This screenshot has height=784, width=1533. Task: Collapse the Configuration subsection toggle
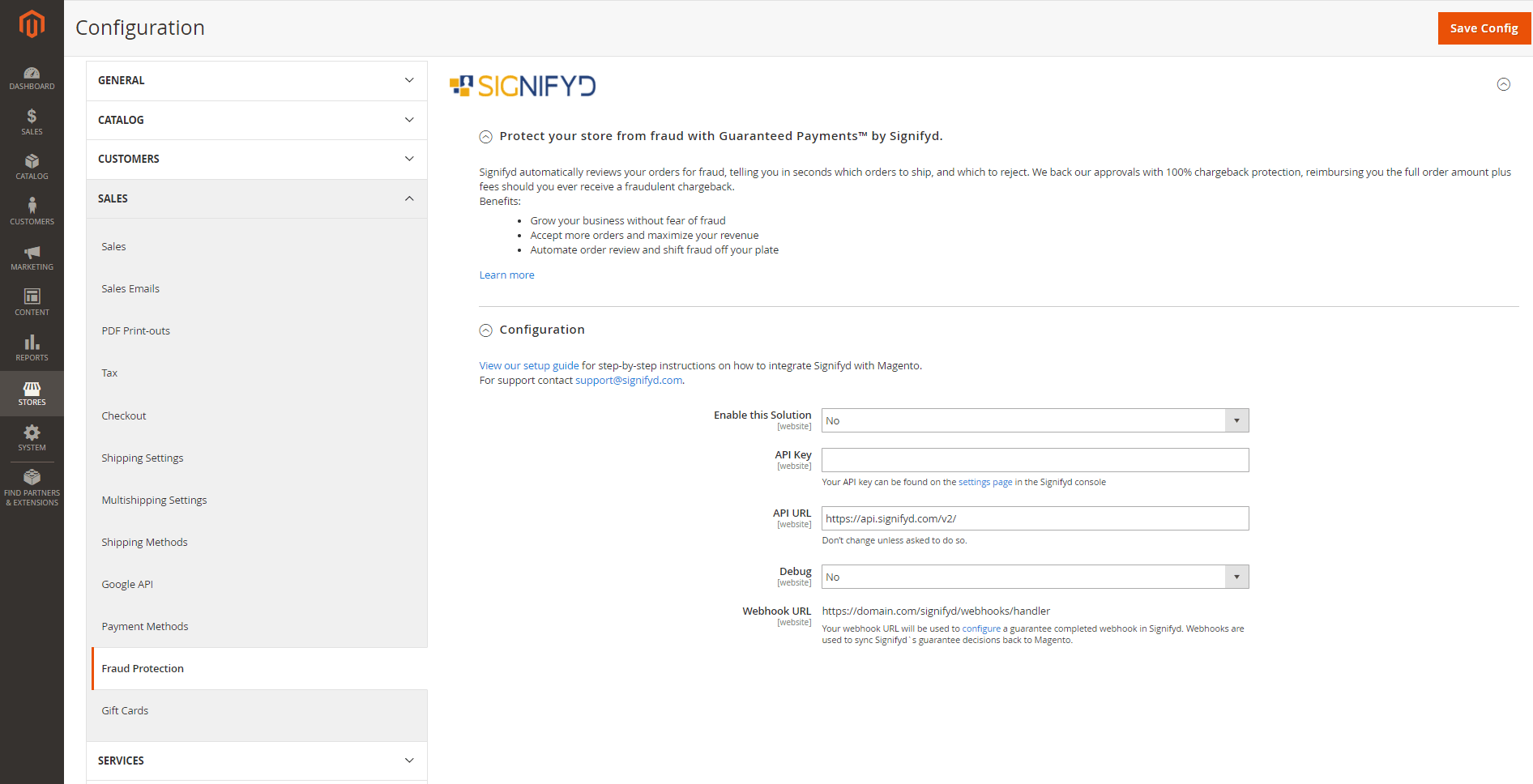[x=486, y=330]
